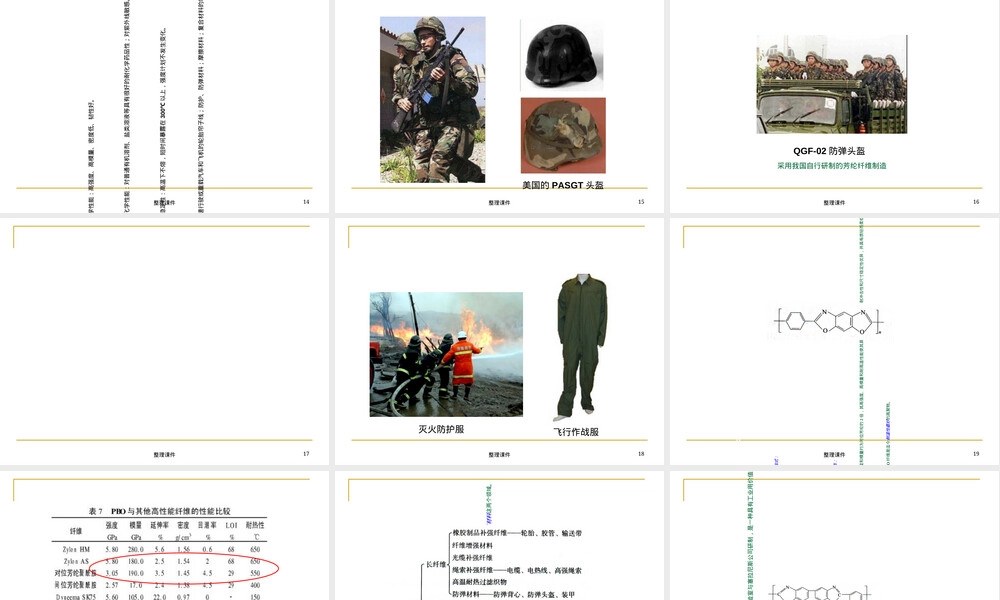Select the table title "表 7 PBO与其他高性能纤维的性能比较"
1000x600 pixels.
coord(159,511)
